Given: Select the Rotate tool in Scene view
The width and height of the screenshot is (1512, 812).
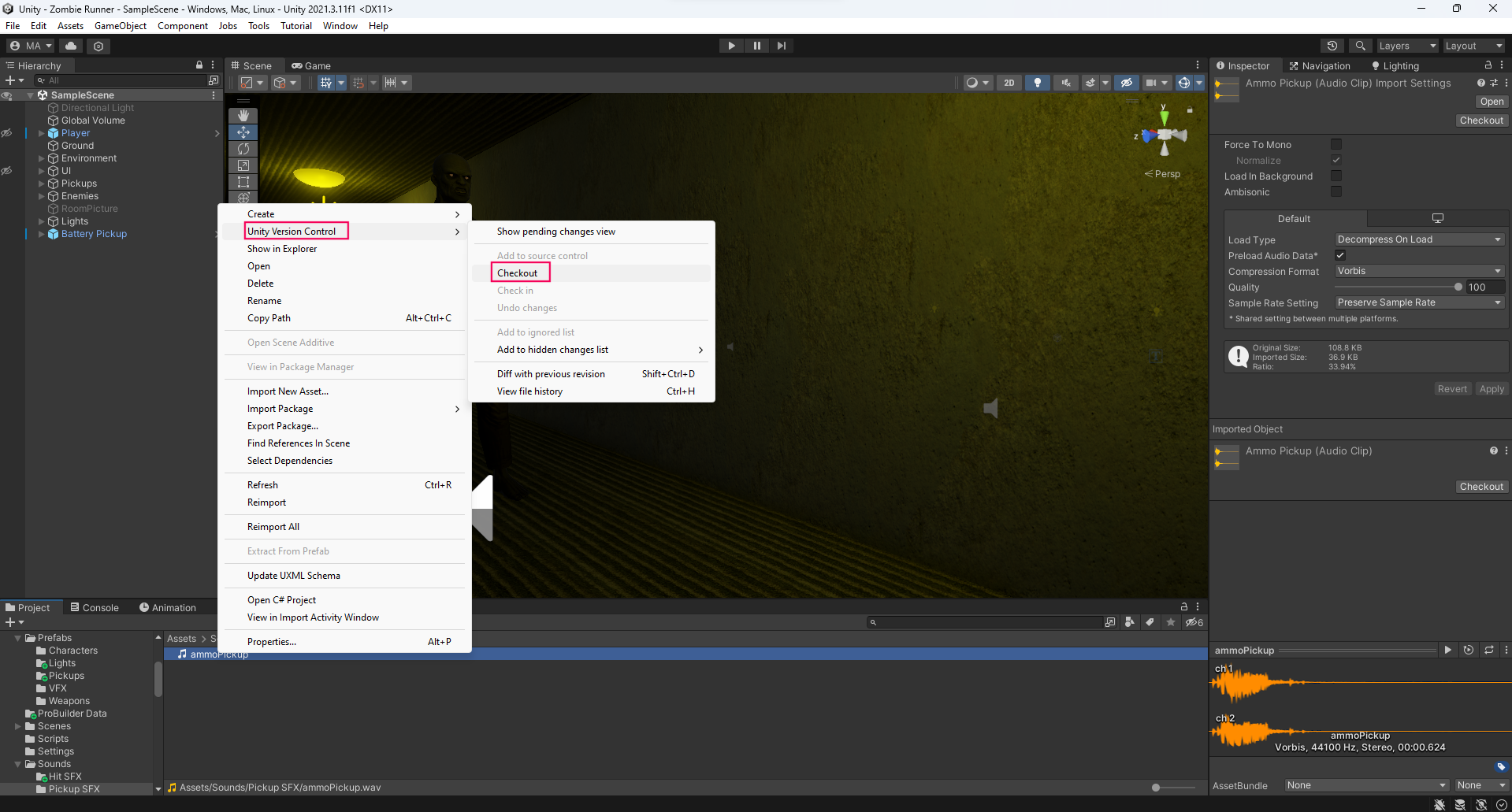Looking at the screenshot, I should (x=243, y=149).
